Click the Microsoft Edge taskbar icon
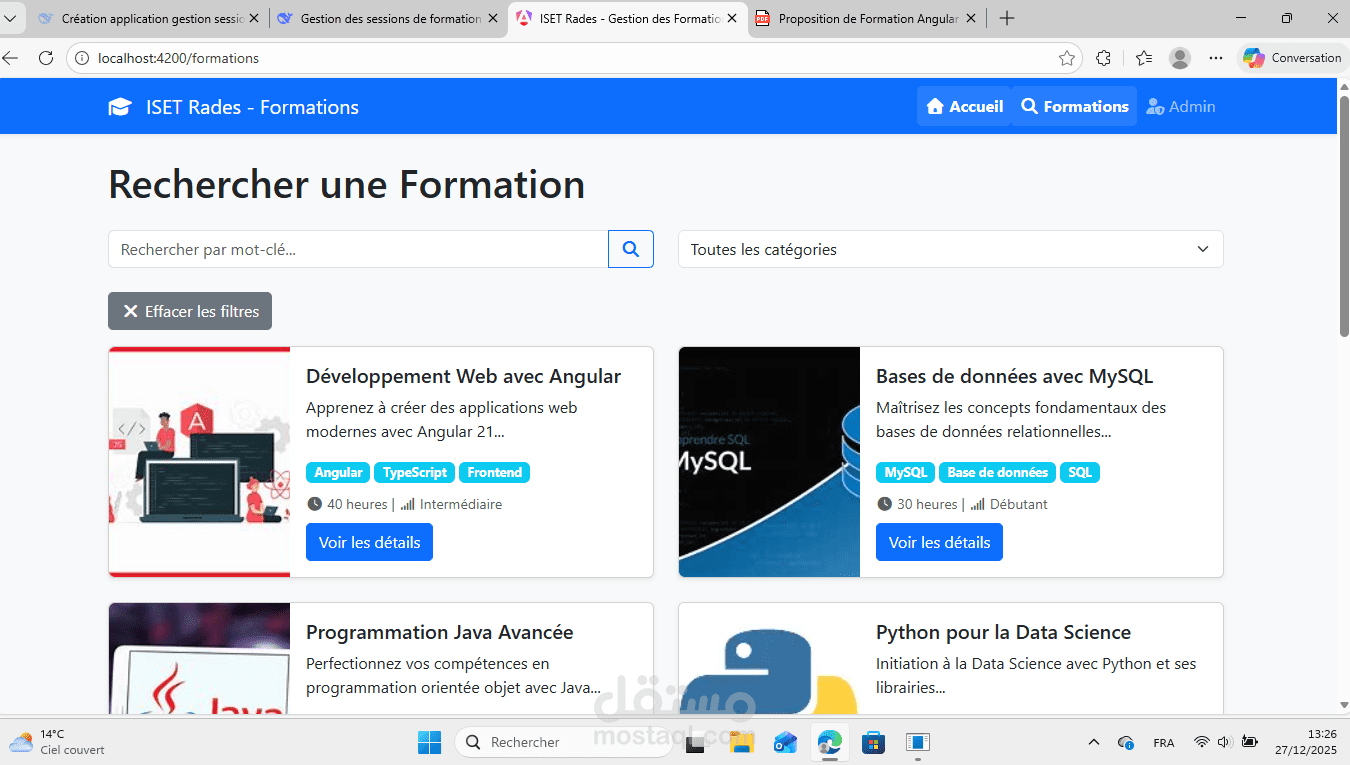 [x=829, y=742]
